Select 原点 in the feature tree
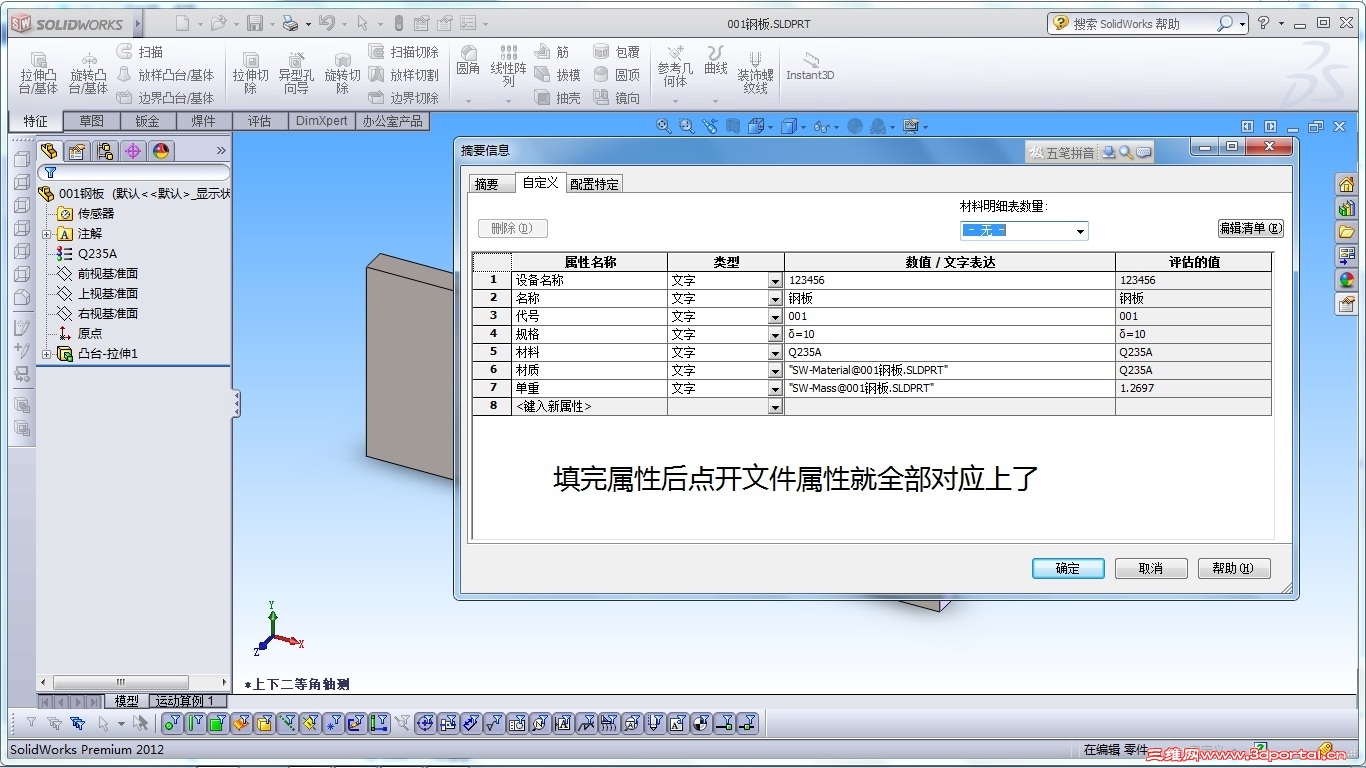Viewport: 1366px width, 768px height. tap(90, 334)
